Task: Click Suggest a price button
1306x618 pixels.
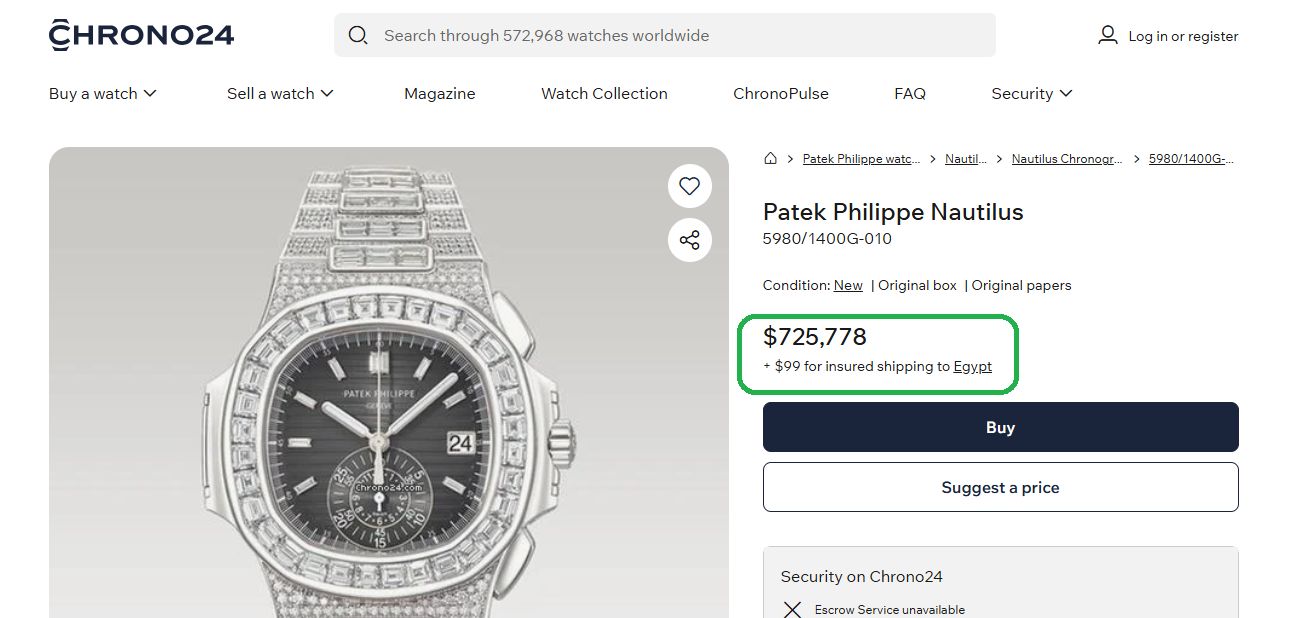Action: point(1000,488)
